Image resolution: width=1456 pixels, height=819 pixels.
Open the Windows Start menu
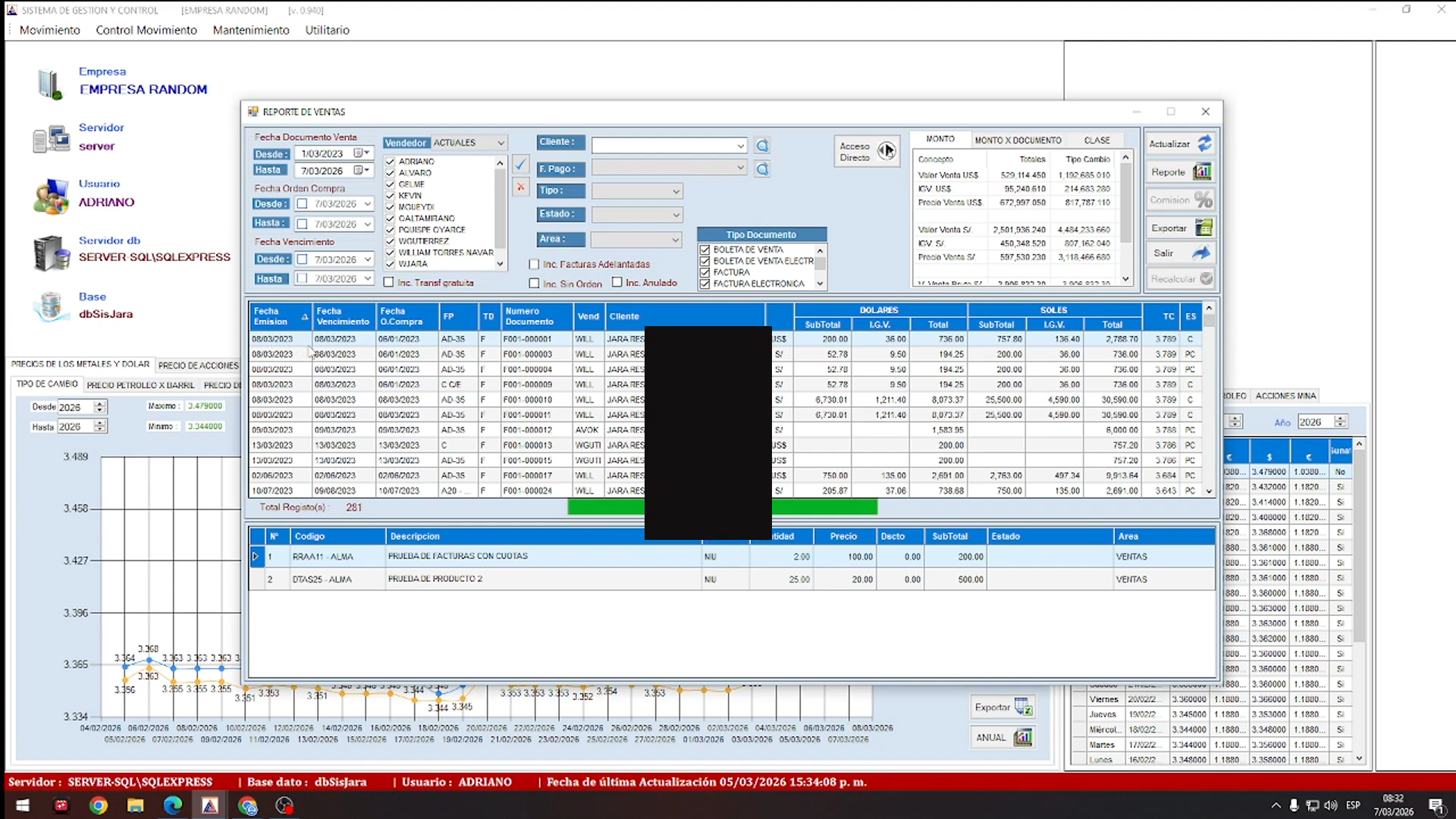tap(23, 805)
